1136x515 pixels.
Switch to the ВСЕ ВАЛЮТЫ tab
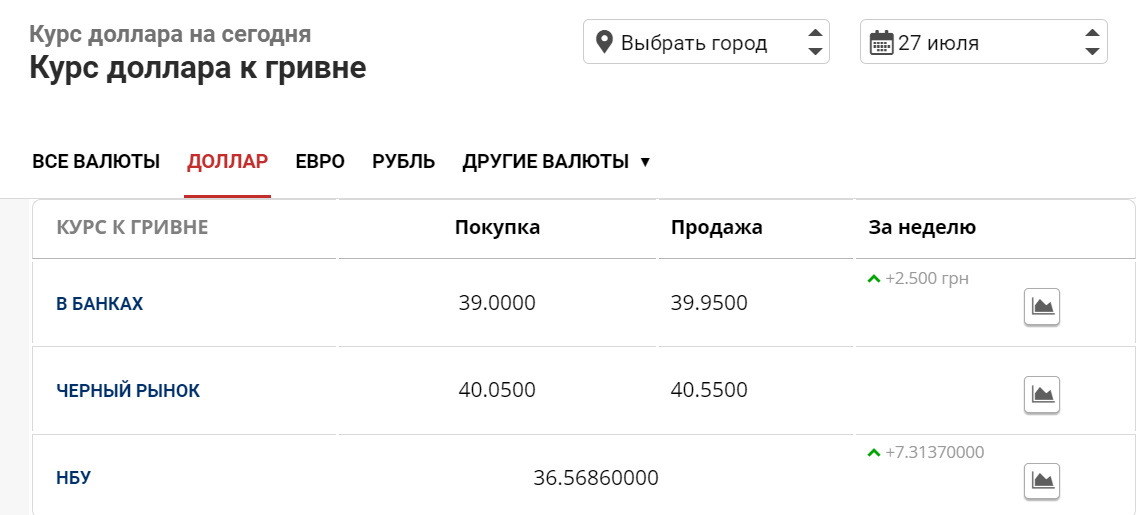coord(96,162)
